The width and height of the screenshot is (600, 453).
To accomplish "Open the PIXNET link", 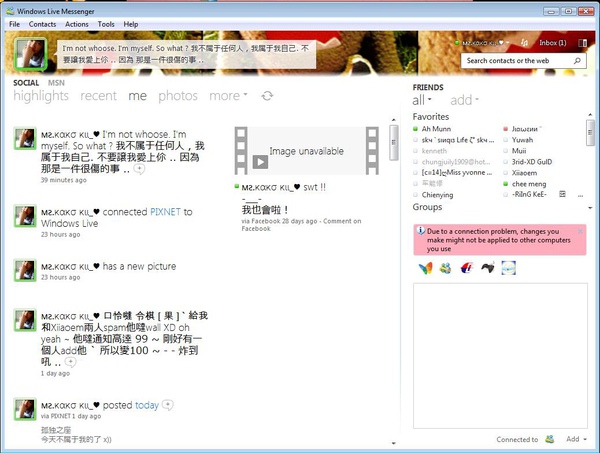I will 165,212.
